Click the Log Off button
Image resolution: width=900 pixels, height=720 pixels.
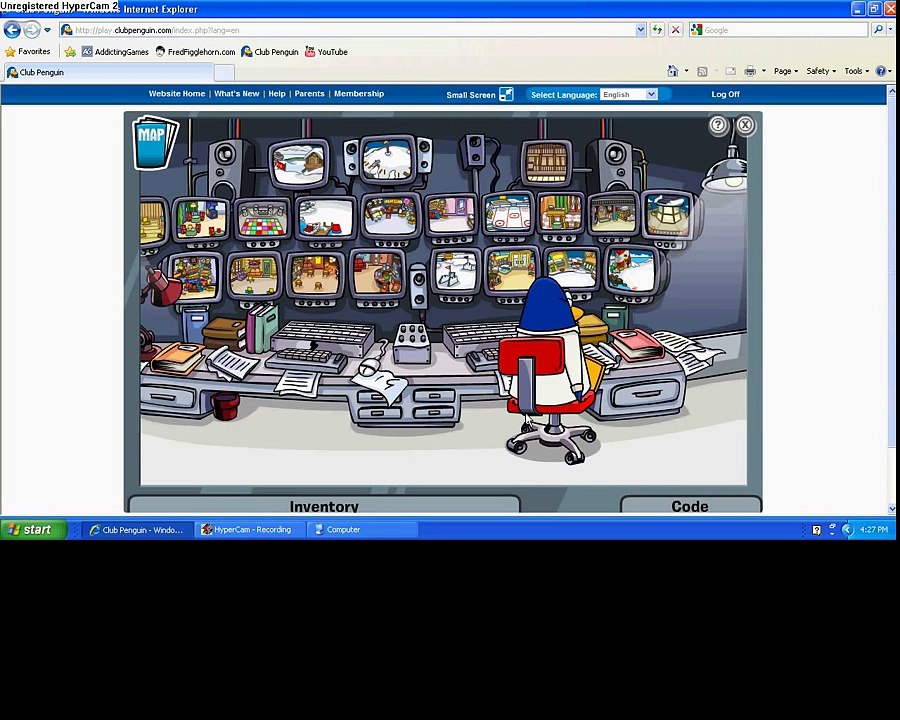click(x=726, y=94)
